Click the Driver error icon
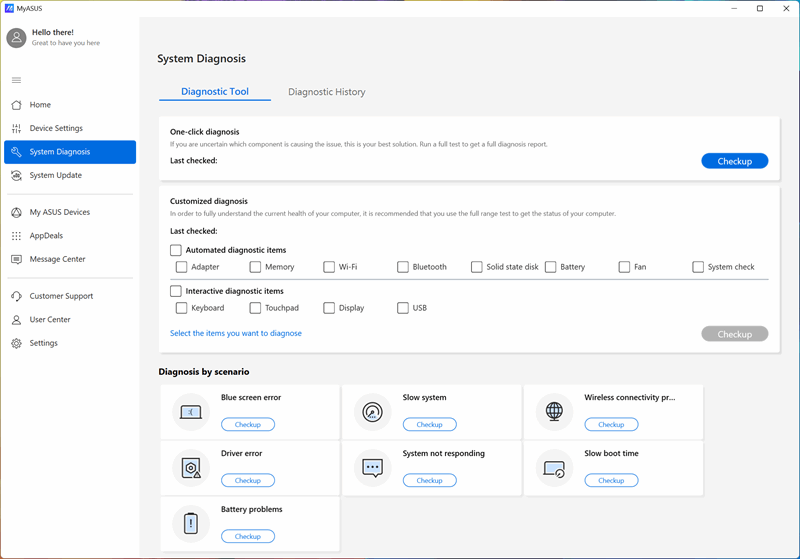This screenshot has width=800, height=559. [191, 468]
